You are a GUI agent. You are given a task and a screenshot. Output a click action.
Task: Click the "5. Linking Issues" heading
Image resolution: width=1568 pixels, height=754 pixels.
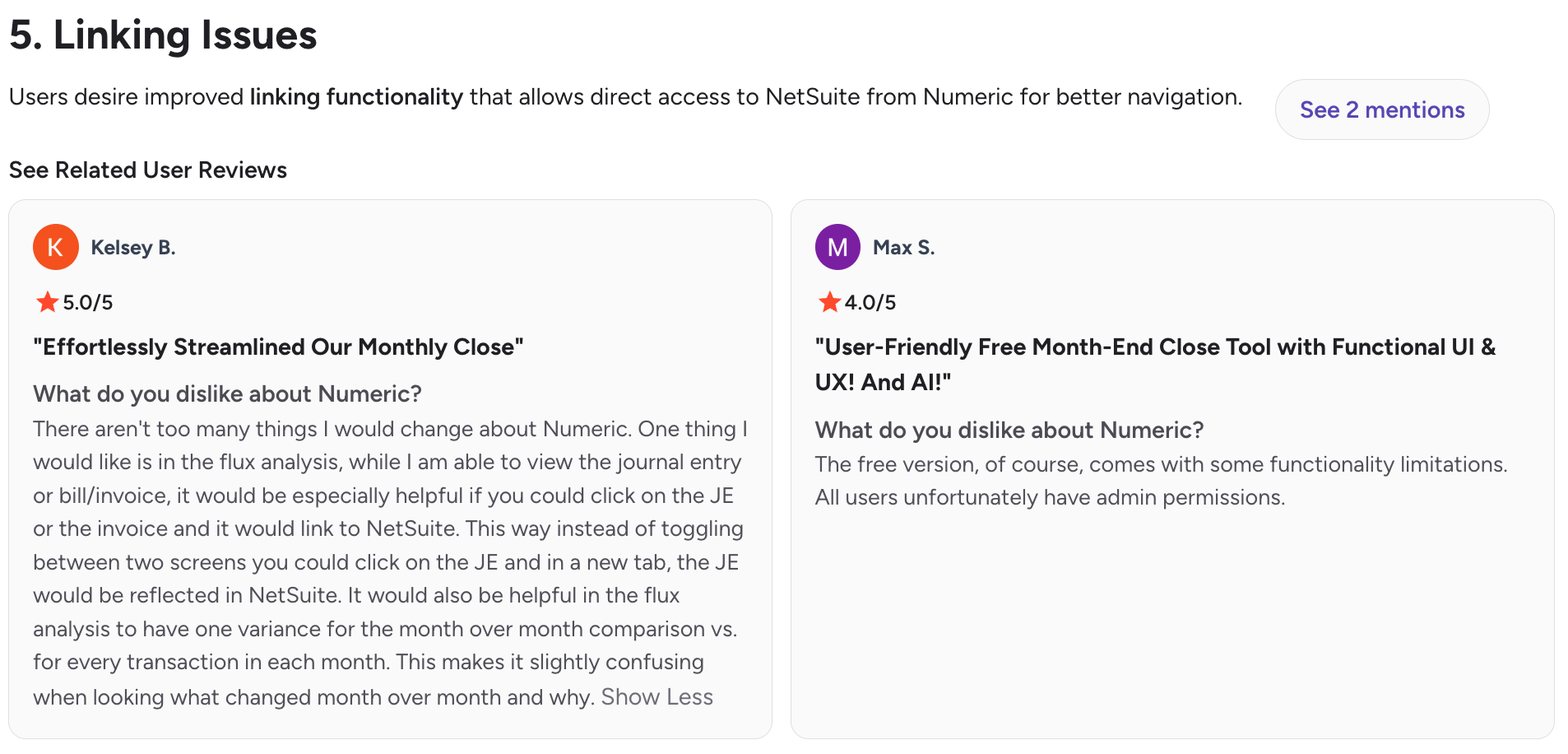tap(163, 35)
